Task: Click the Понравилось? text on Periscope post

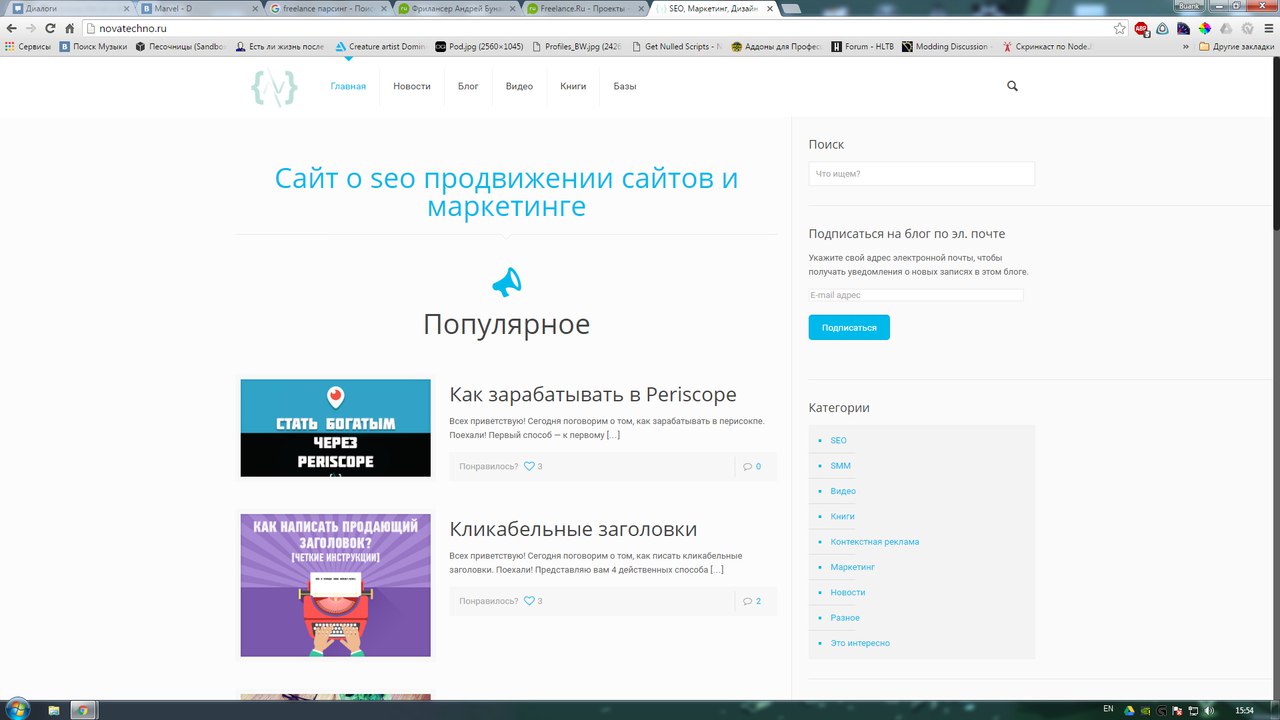Action: pos(489,466)
